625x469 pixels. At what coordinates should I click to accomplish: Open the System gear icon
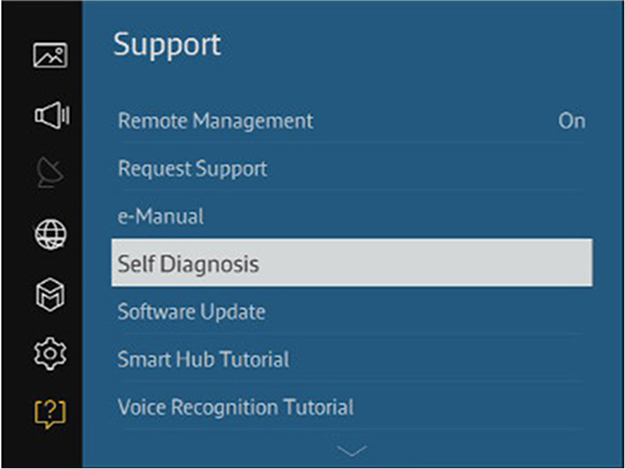tap(50, 353)
